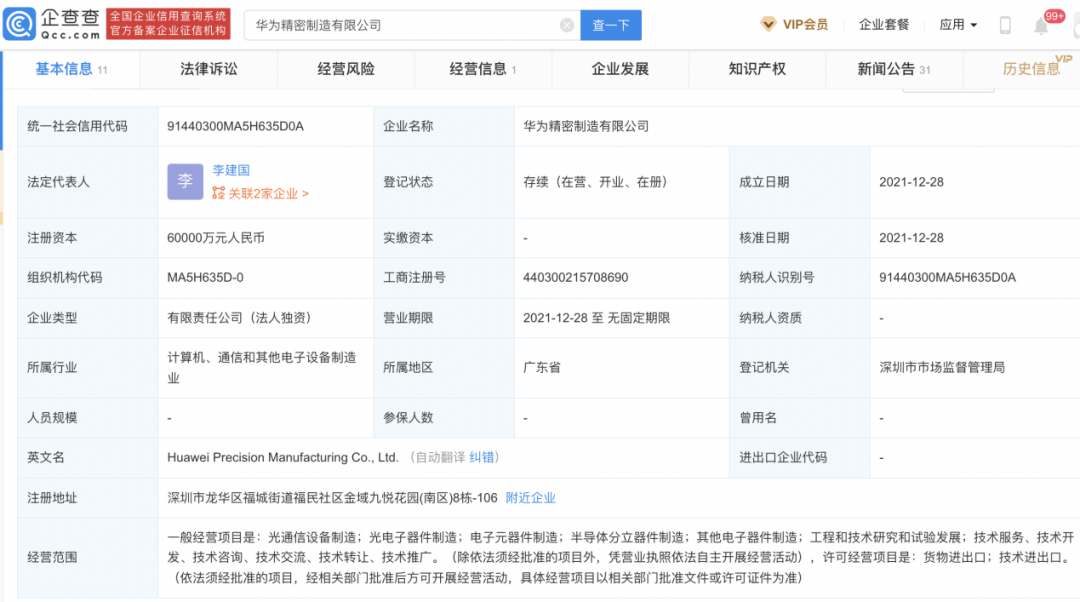Open the 附近企业 nearby companies link
The image size is (1080, 602).
pyautogui.click(x=530, y=498)
